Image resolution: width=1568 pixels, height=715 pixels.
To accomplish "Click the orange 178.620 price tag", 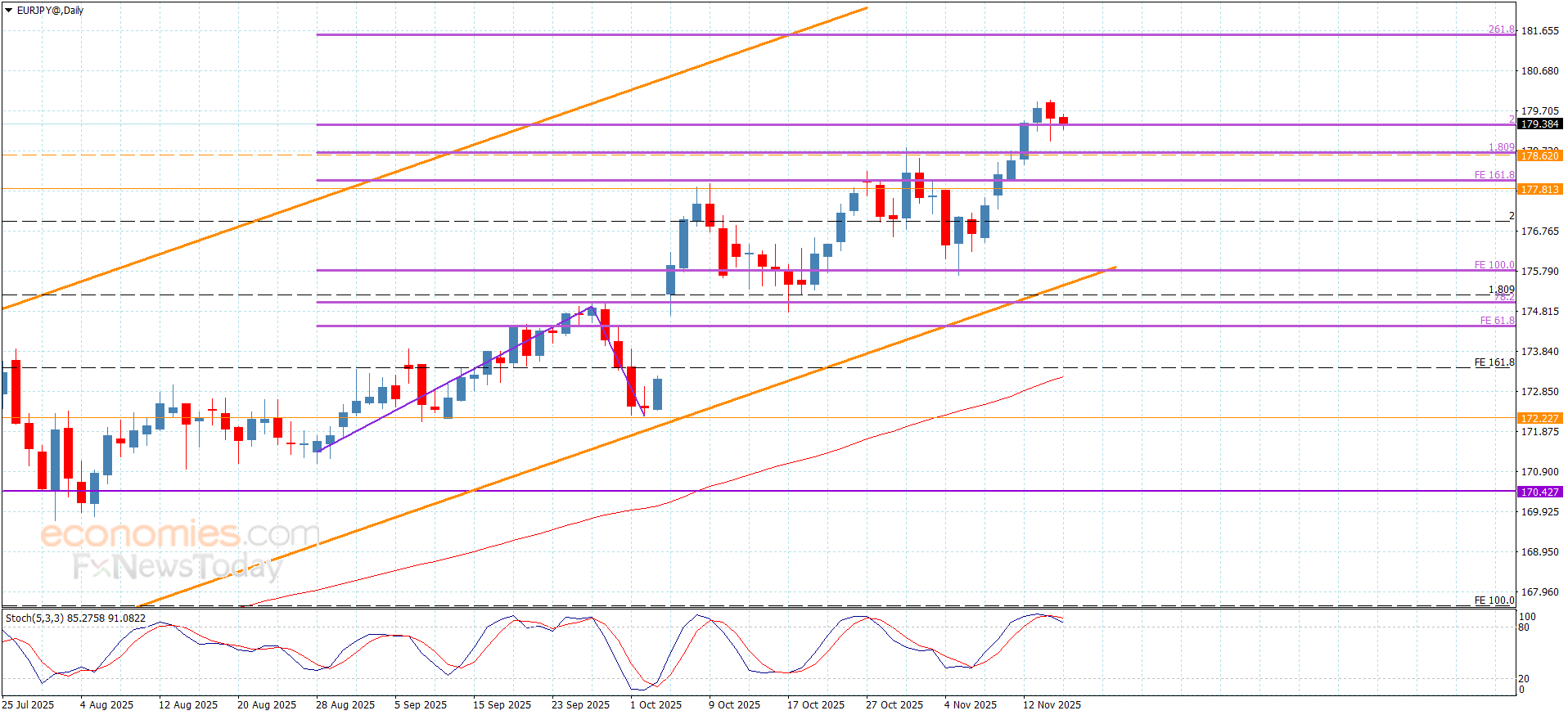I will [1539, 156].
